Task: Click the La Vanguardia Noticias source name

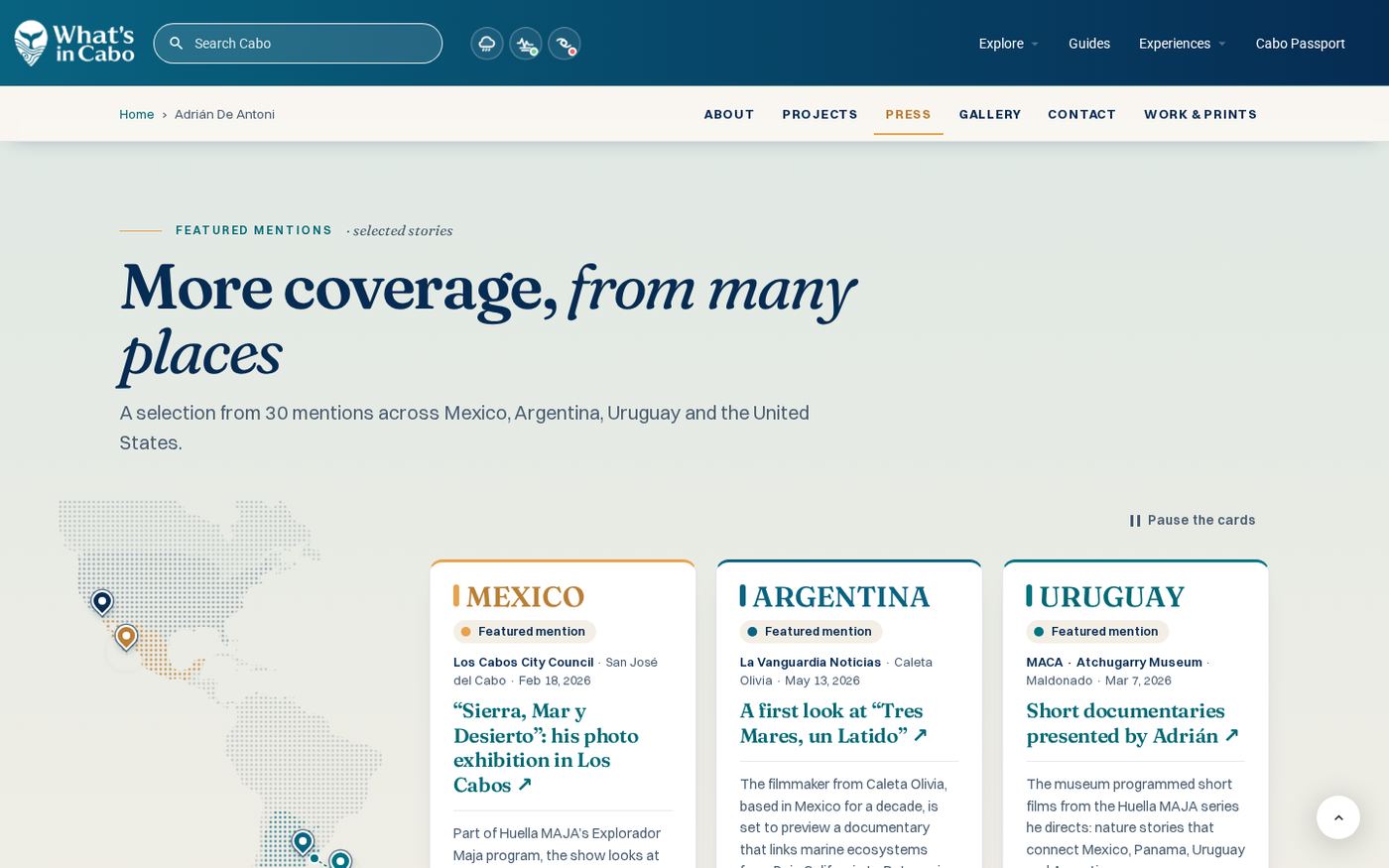Action: click(x=811, y=662)
